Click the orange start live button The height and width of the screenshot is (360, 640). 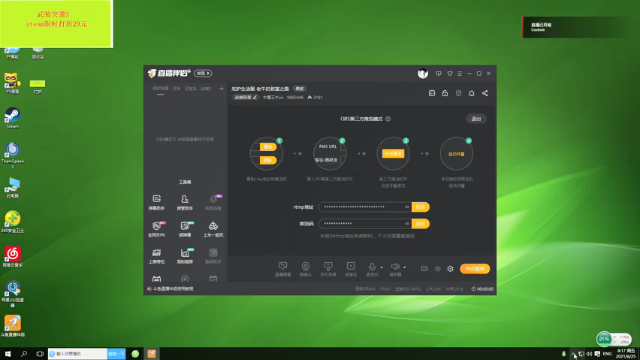pos(475,269)
